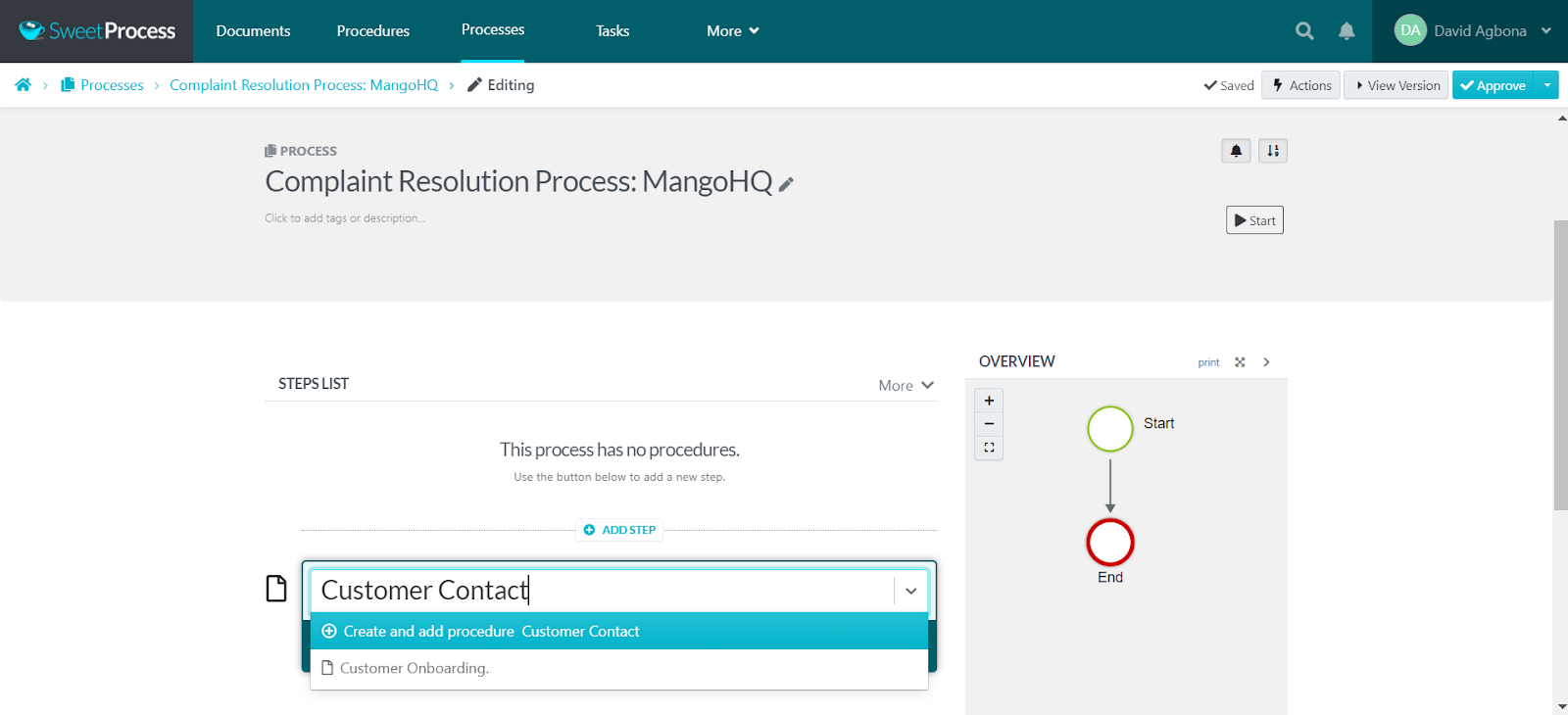The width and height of the screenshot is (1568, 715).
Task: Fit the overview diagram to view
Action: point(989,448)
